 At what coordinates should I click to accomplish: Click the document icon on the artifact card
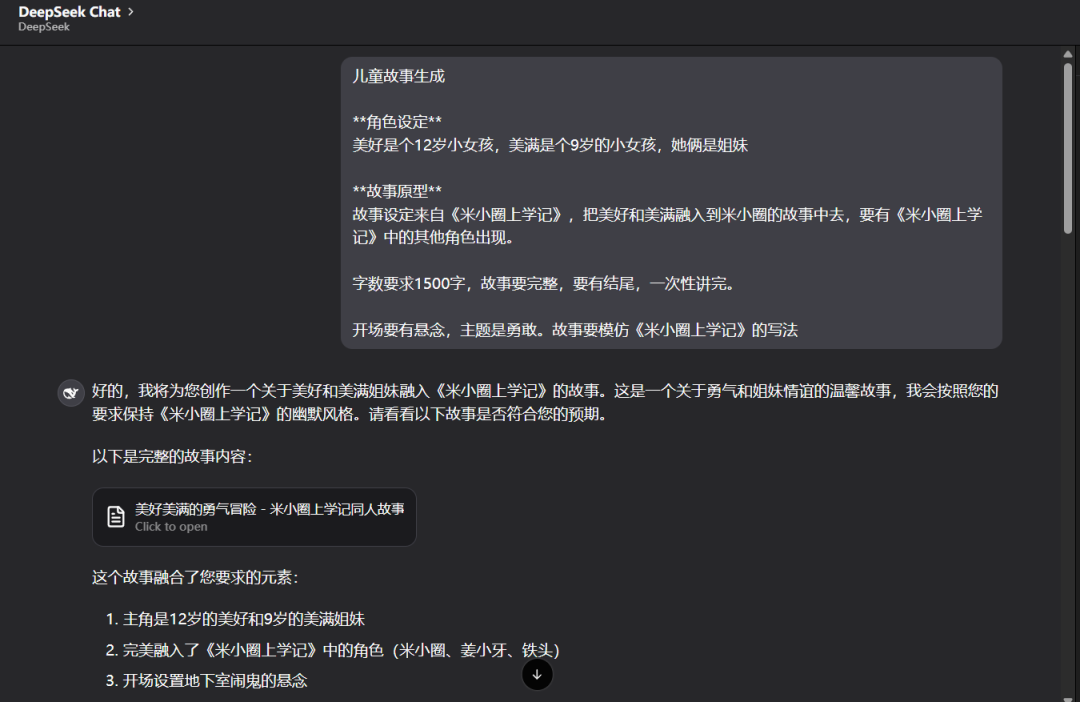116,517
